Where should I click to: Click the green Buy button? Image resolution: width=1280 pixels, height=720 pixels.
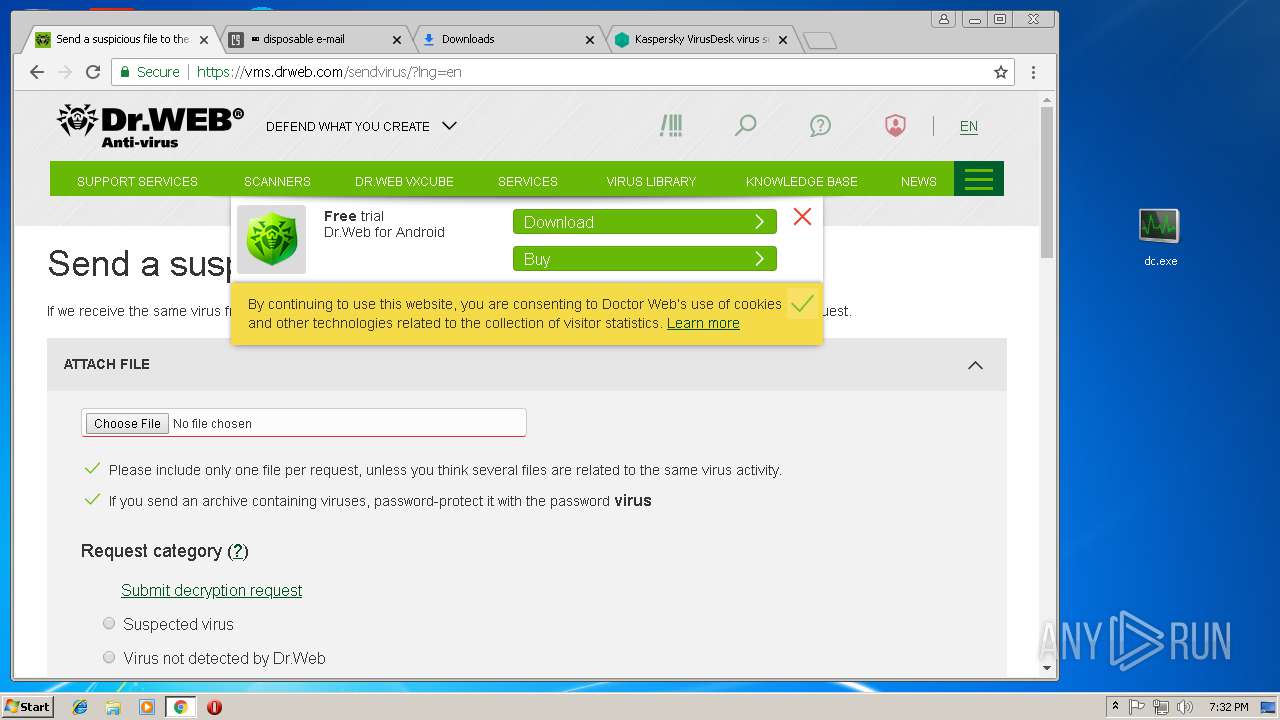(645, 259)
